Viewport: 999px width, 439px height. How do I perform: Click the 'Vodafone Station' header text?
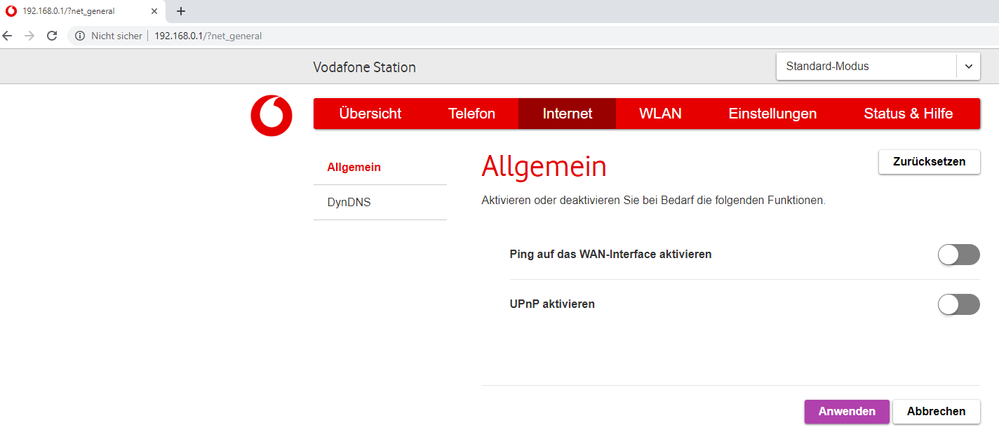click(364, 67)
